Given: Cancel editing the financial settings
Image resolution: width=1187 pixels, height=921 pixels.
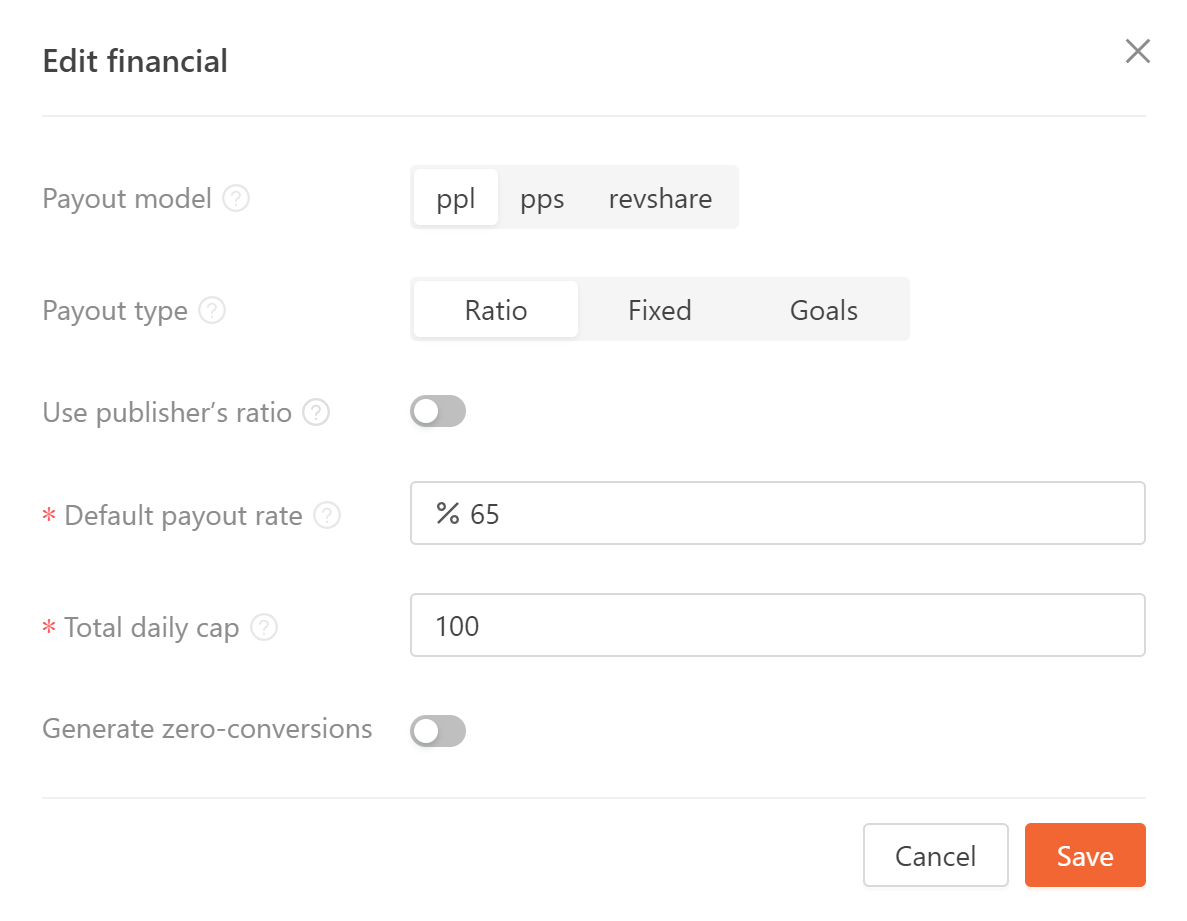Looking at the screenshot, I should [x=935, y=855].
